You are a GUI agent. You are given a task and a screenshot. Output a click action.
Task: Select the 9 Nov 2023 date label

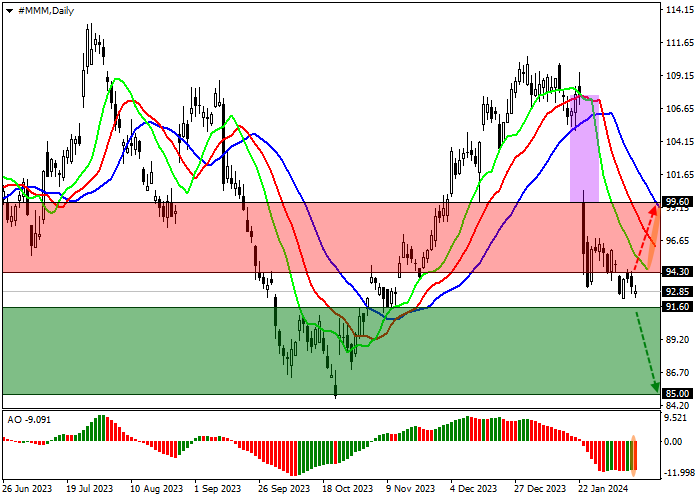click(x=411, y=489)
